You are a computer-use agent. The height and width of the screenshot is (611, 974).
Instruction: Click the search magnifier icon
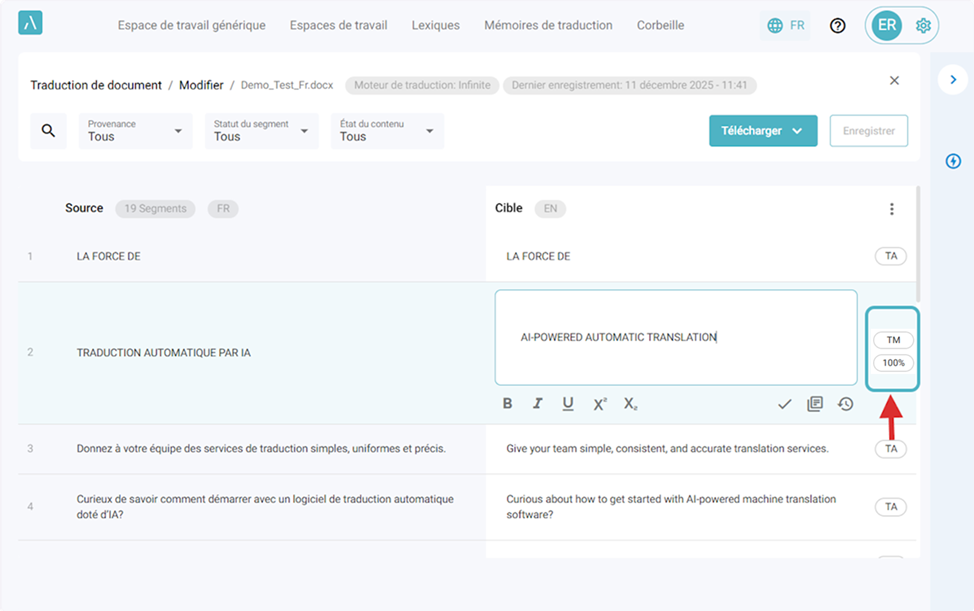click(x=48, y=131)
